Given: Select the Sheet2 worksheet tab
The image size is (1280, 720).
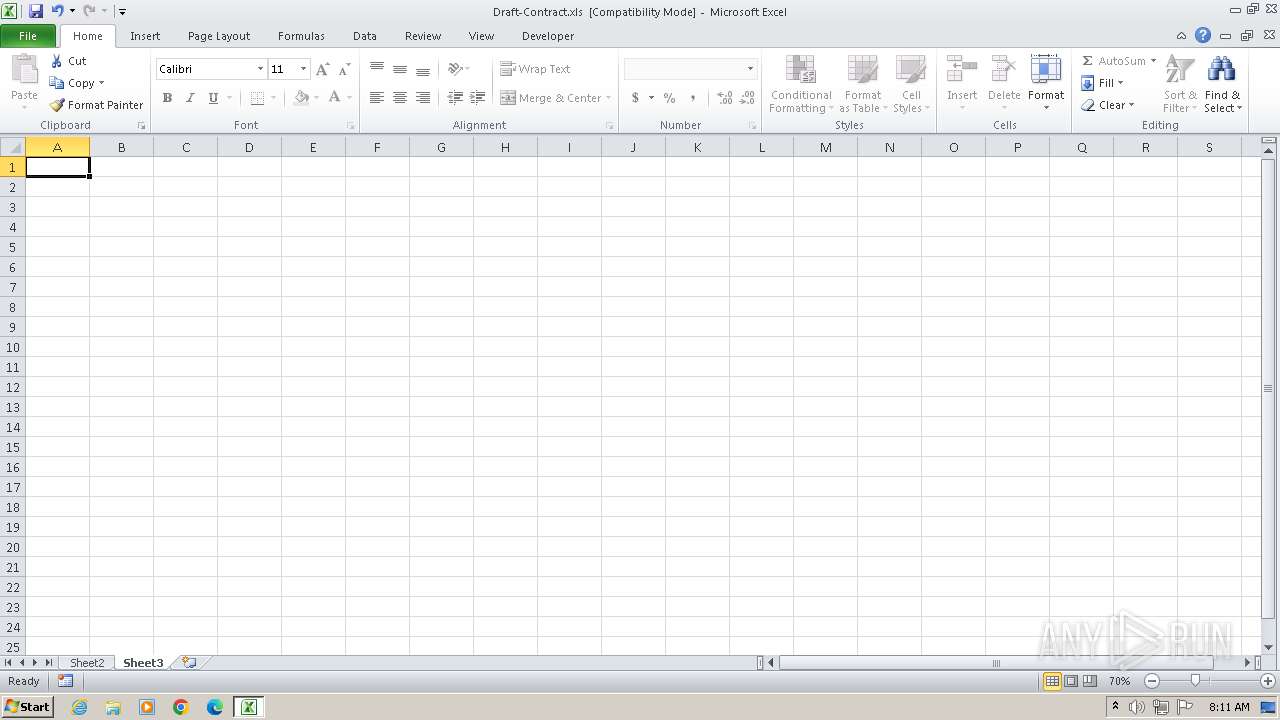Looking at the screenshot, I should (87, 663).
